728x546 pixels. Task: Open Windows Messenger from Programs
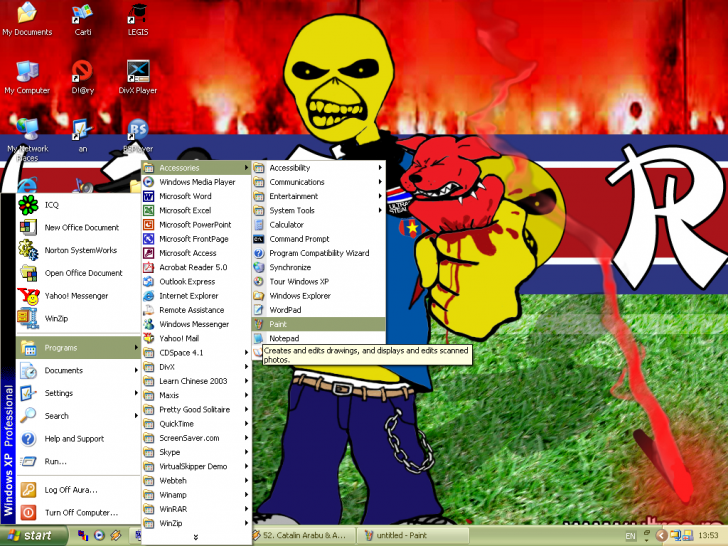point(196,324)
